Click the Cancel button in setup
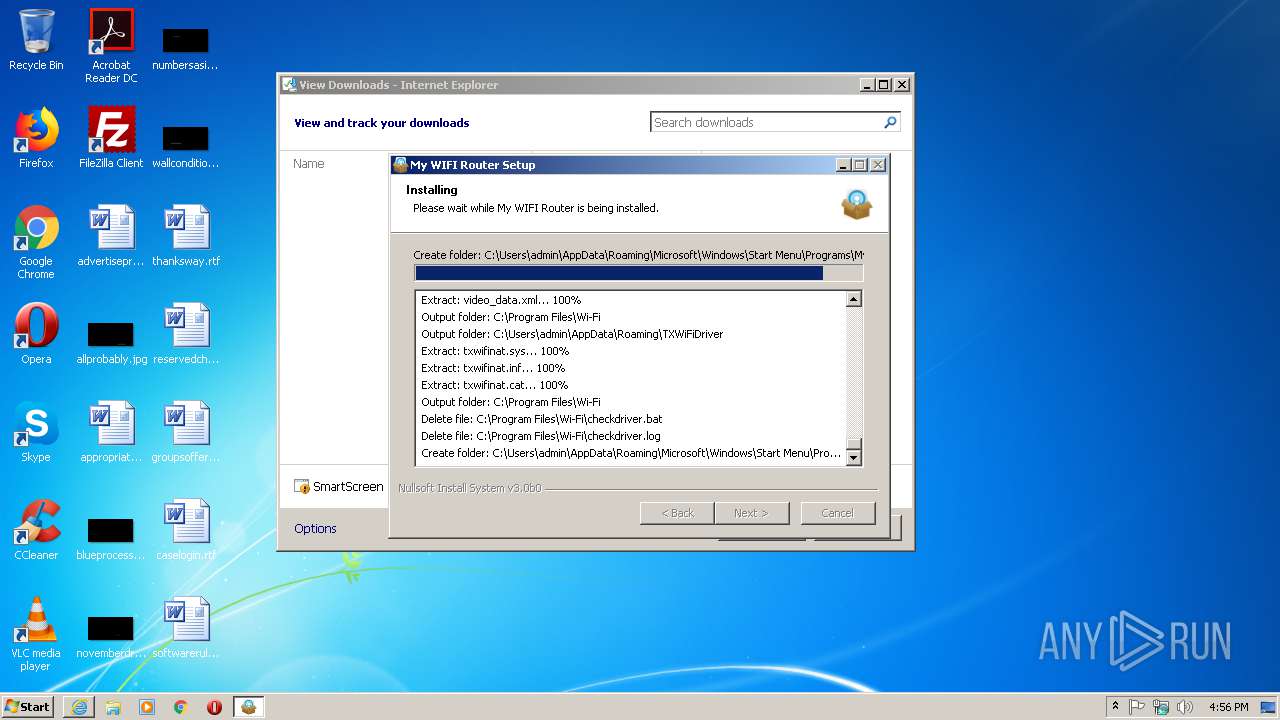This screenshot has width=1280, height=720. click(837, 513)
